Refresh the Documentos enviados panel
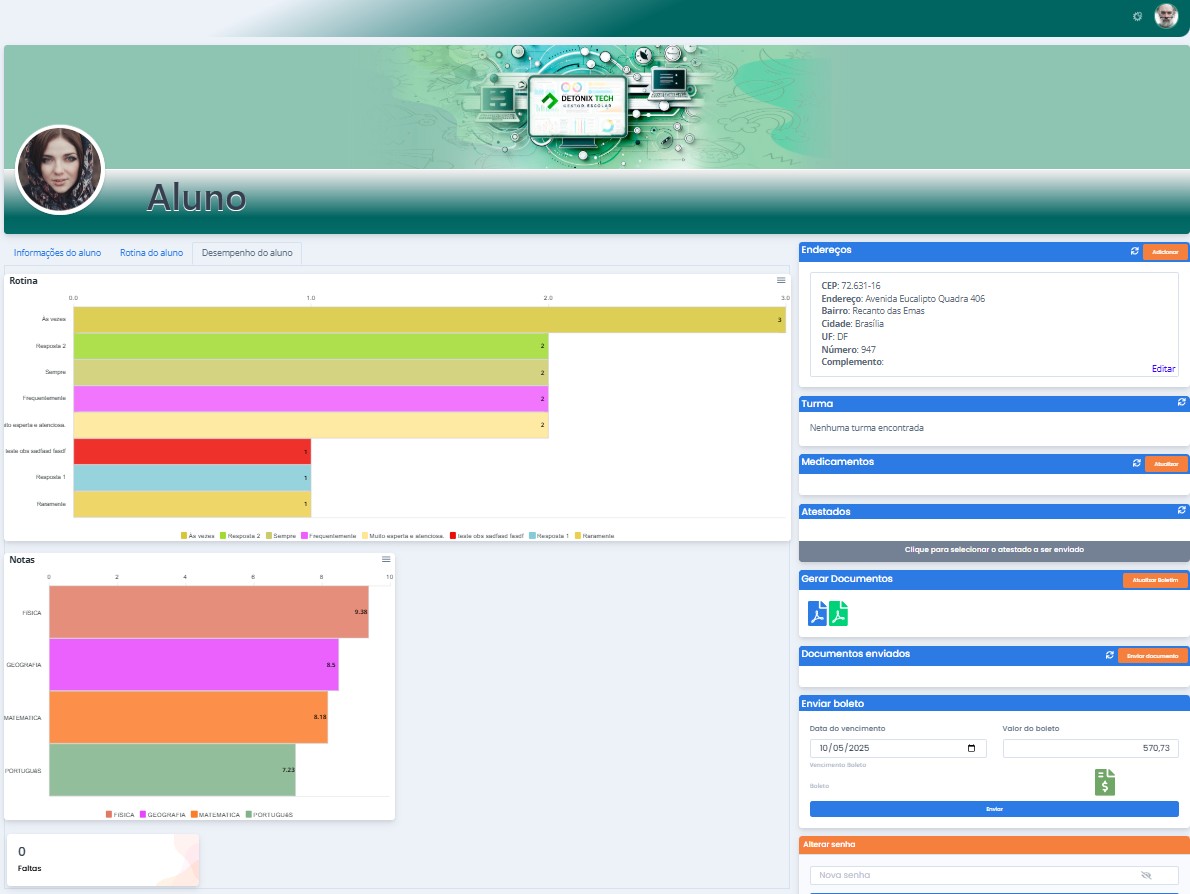This screenshot has height=894, width=1190. coord(1110,655)
